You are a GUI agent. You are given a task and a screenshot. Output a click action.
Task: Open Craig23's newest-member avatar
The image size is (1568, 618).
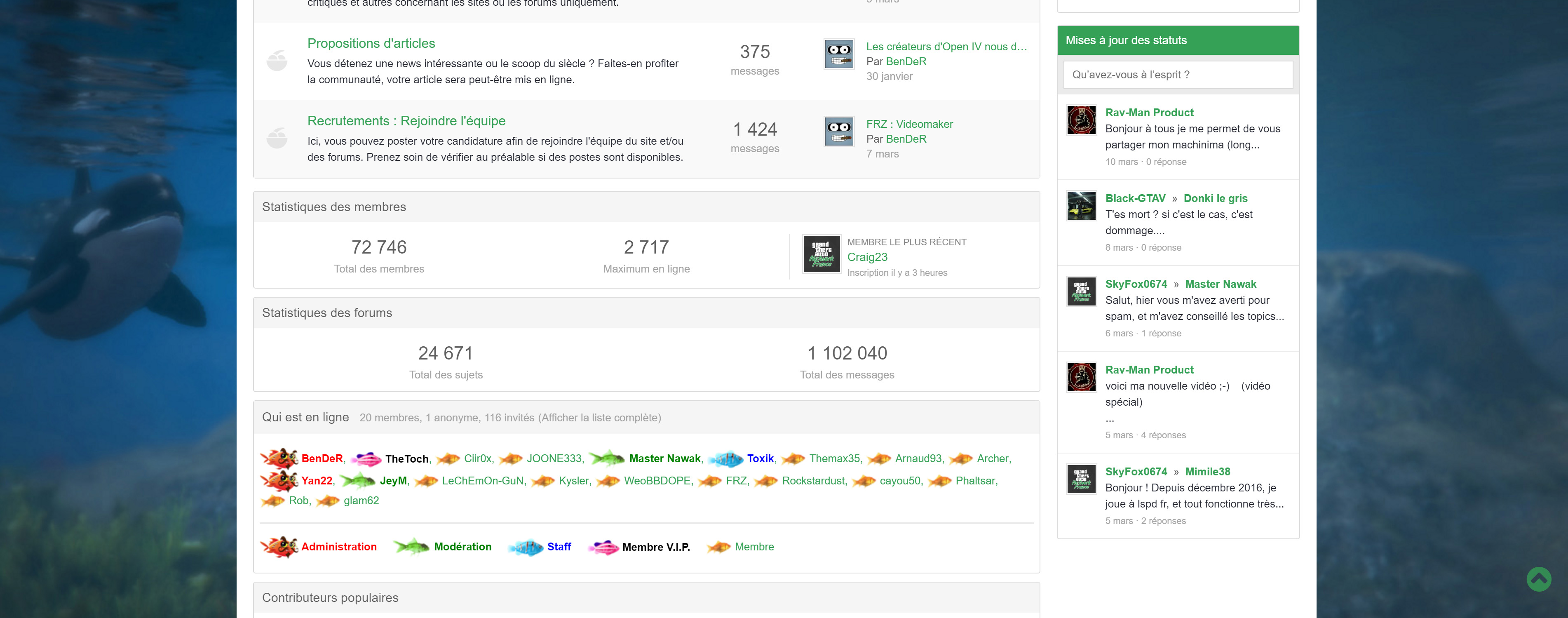pyautogui.click(x=821, y=254)
